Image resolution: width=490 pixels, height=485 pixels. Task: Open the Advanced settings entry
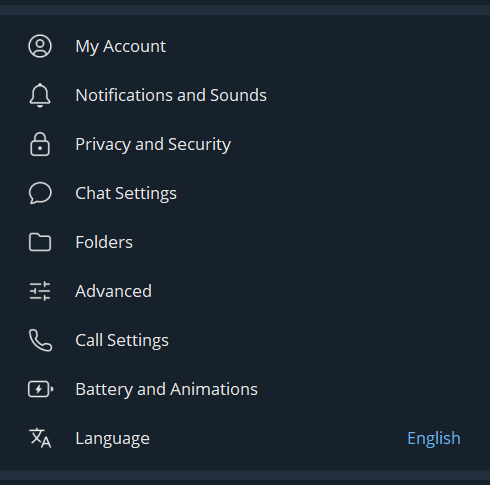coord(245,291)
